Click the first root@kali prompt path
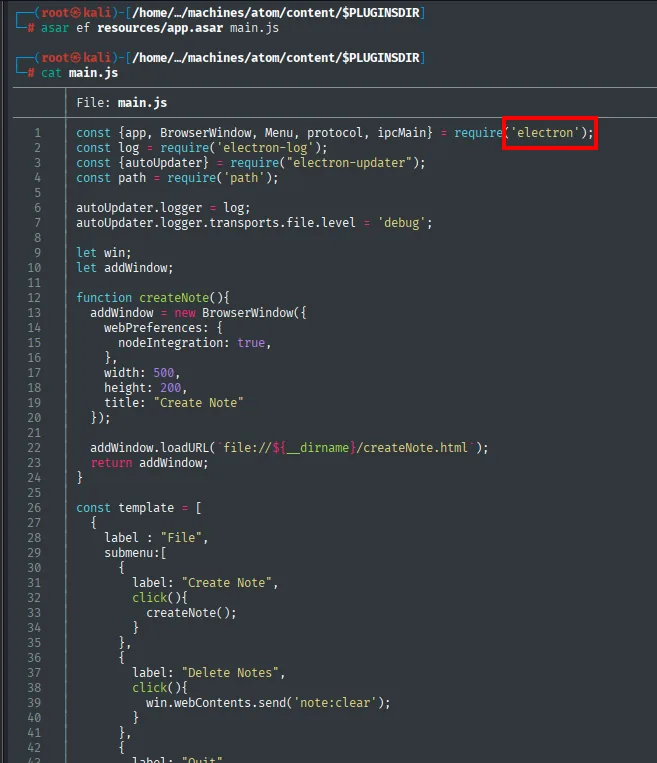 tap(275, 13)
